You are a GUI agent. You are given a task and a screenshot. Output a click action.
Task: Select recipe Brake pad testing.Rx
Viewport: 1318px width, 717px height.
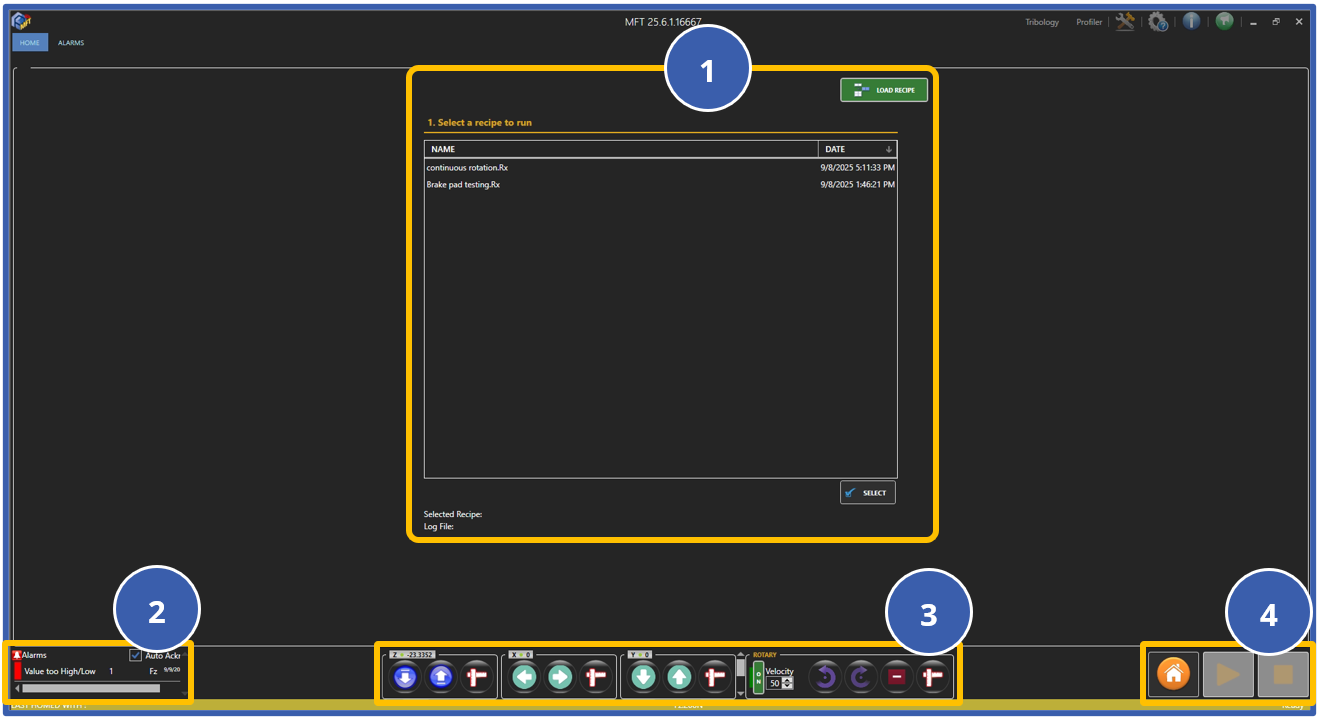point(661,185)
